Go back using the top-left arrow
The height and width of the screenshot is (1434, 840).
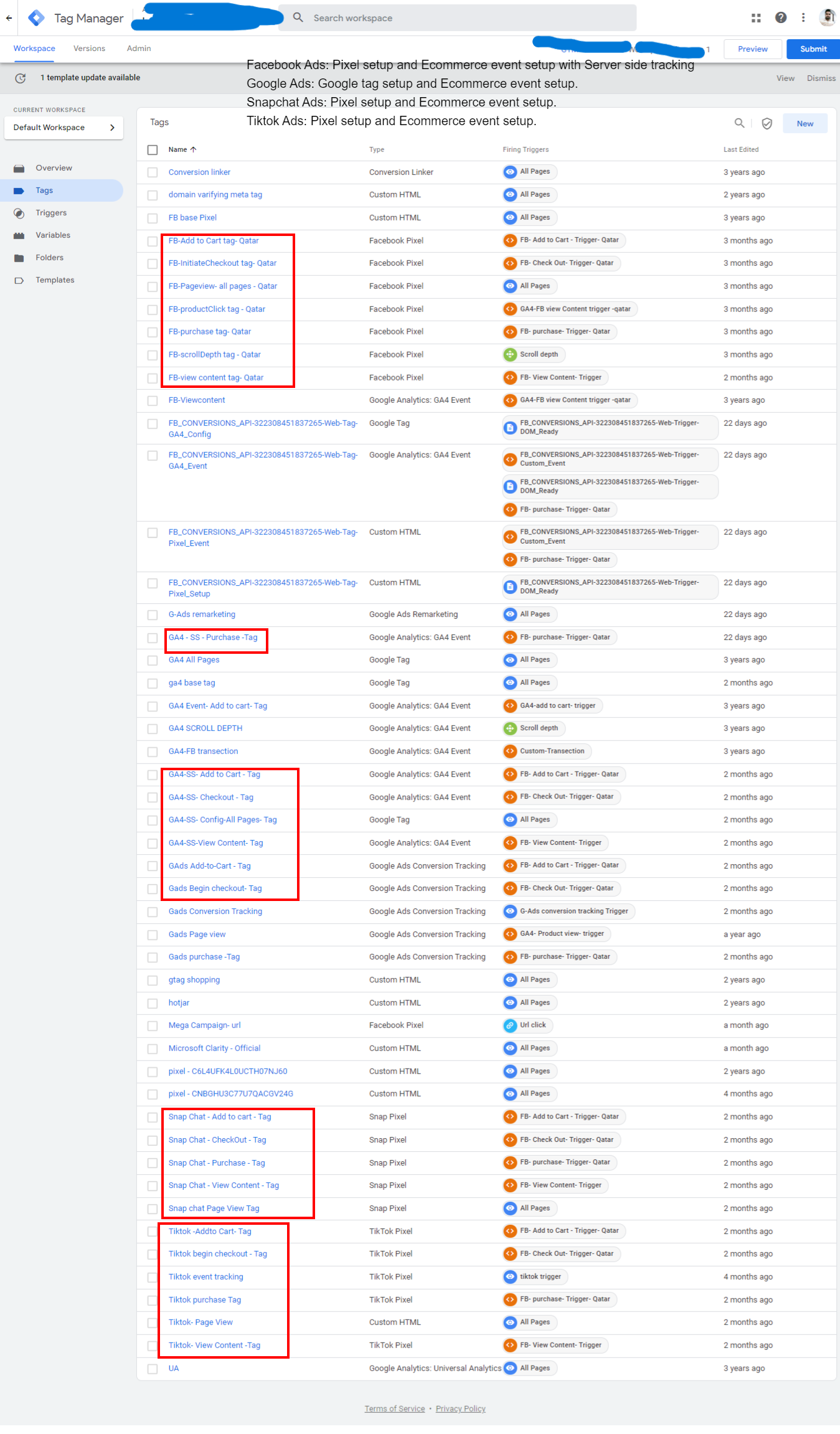coord(9,18)
